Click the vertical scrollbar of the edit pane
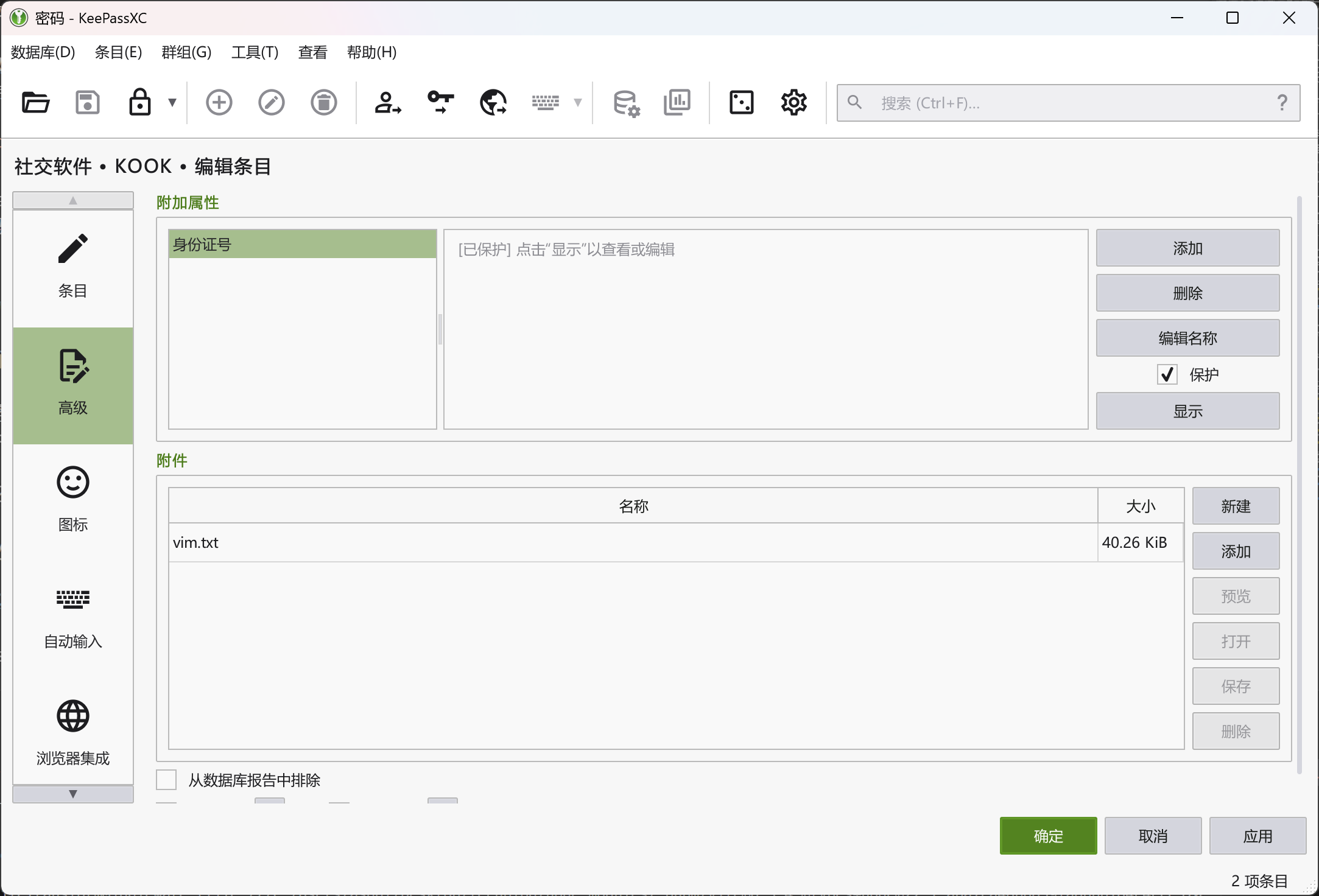The height and width of the screenshot is (896, 1319). coord(1300,485)
